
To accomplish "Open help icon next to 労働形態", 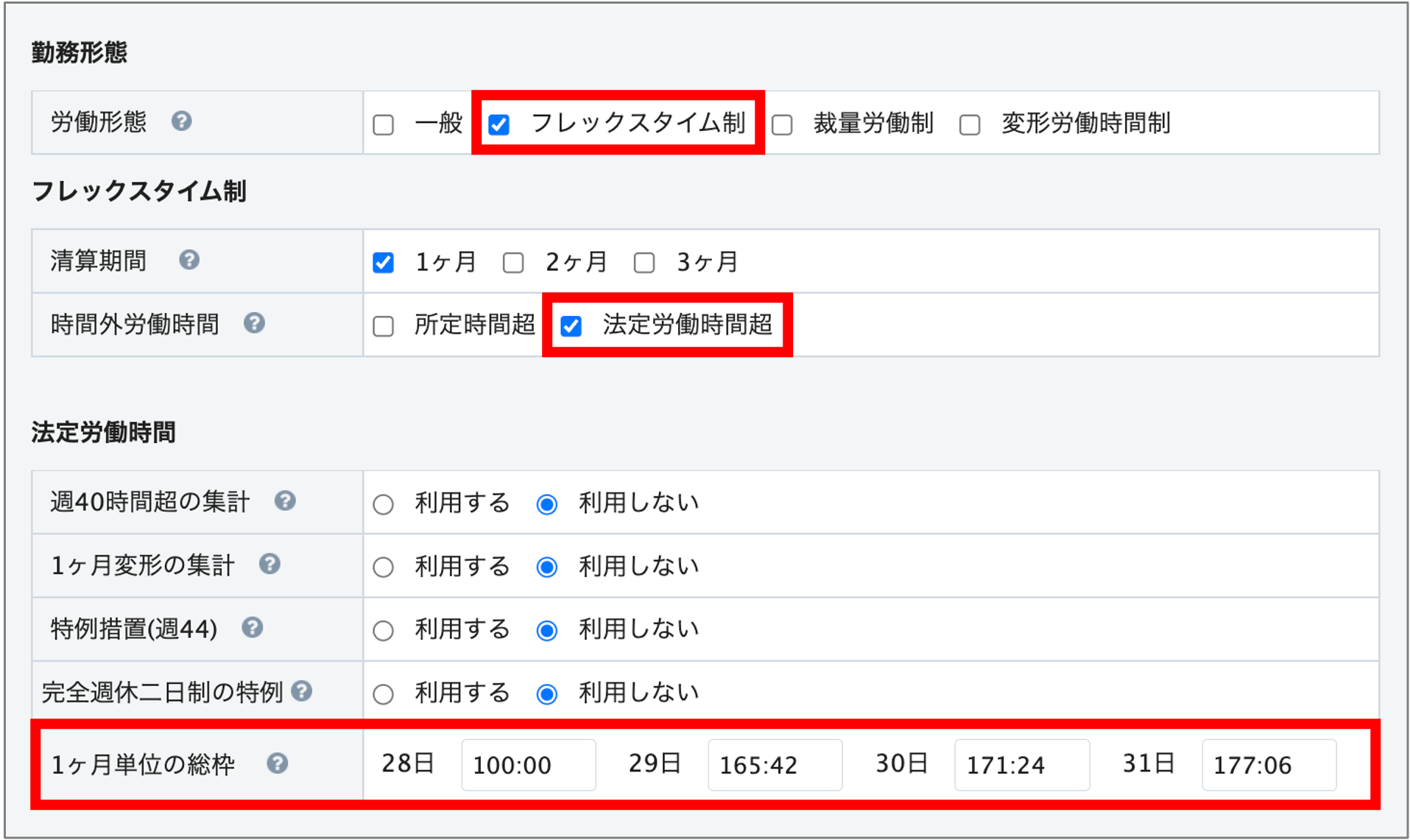I will pyautogui.click(x=181, y=121).
